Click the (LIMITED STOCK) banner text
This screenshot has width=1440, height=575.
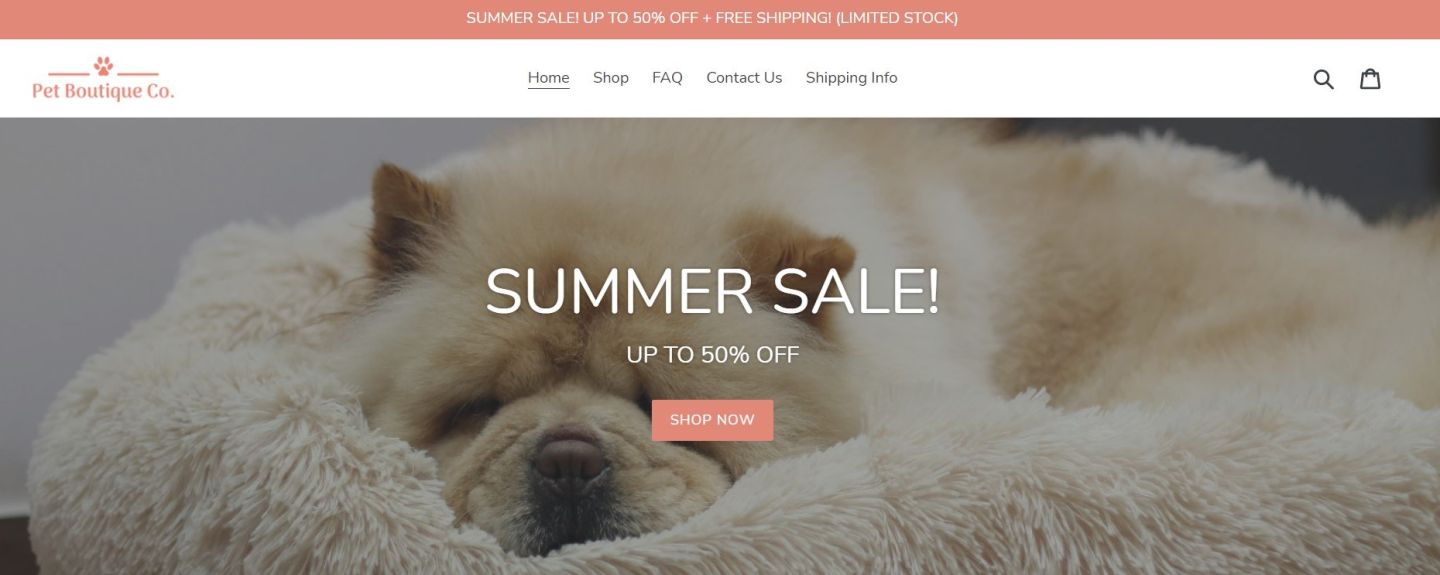[x=897, y=18]
